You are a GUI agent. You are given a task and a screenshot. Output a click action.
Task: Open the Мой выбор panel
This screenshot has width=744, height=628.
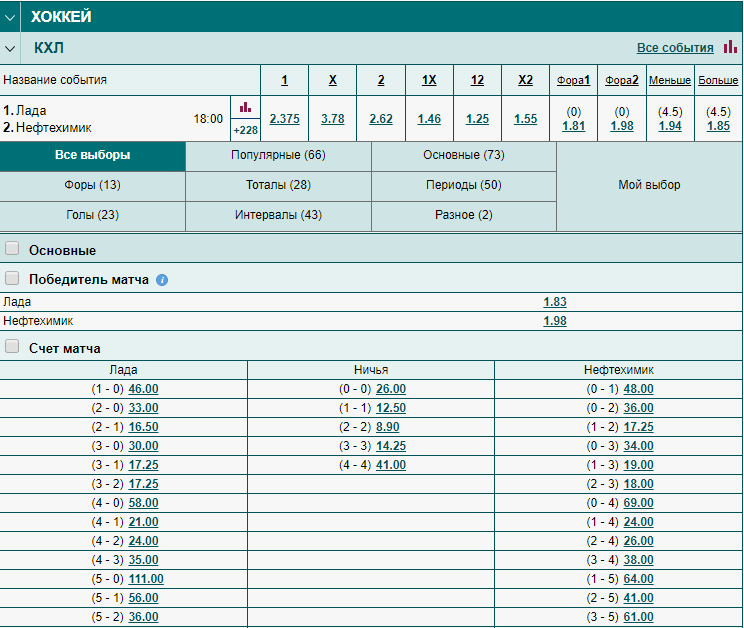649,185
